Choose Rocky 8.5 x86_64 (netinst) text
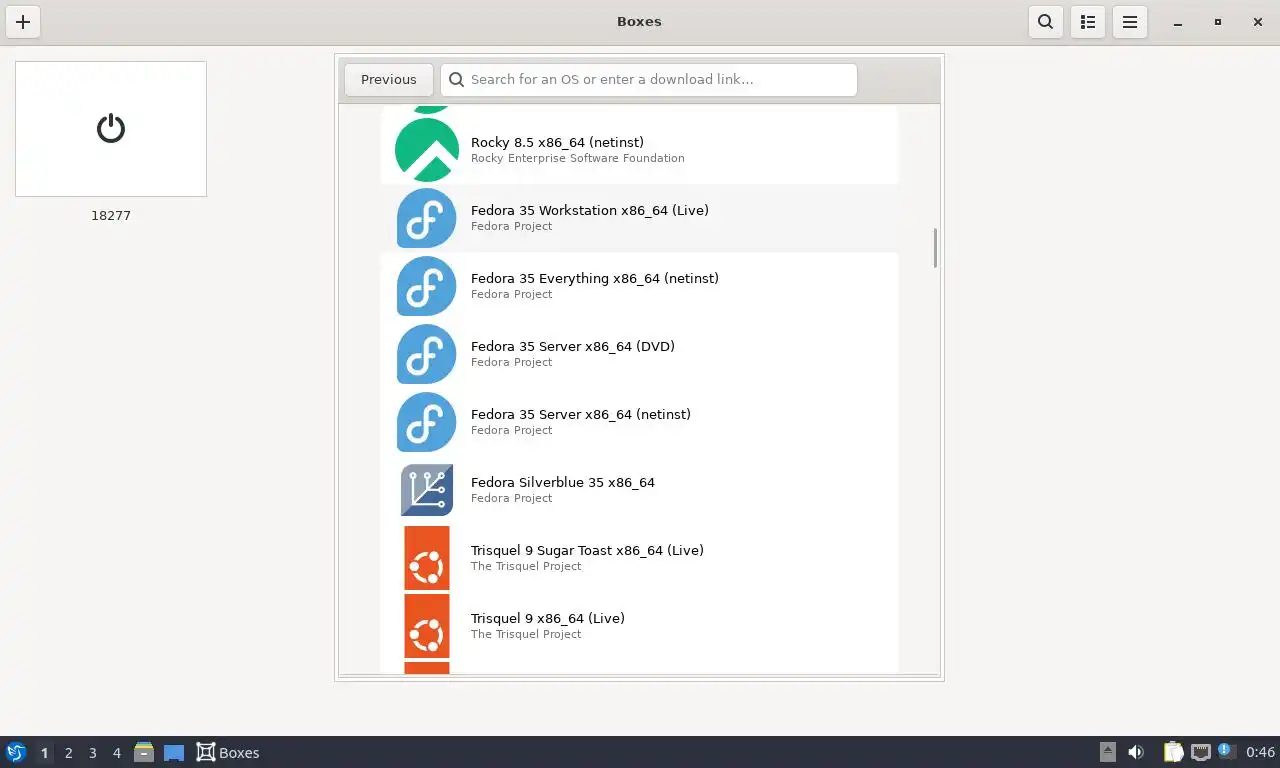Image resolution: width=1280 pixels, height=768 pixels. click(557, 142)
